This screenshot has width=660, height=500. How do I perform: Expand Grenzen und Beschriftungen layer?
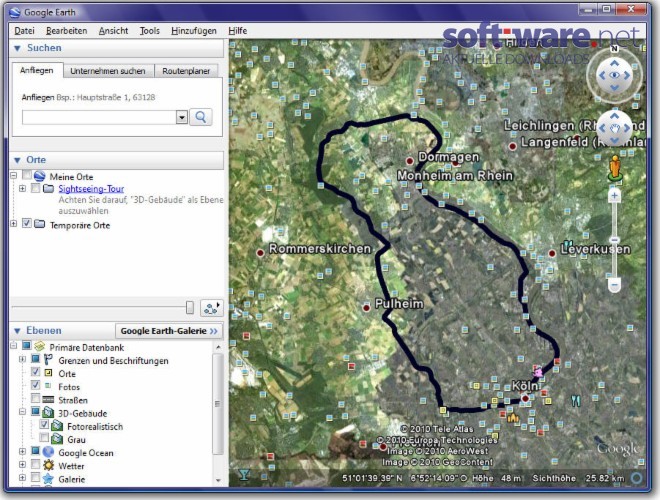click(x=22, y=359)
